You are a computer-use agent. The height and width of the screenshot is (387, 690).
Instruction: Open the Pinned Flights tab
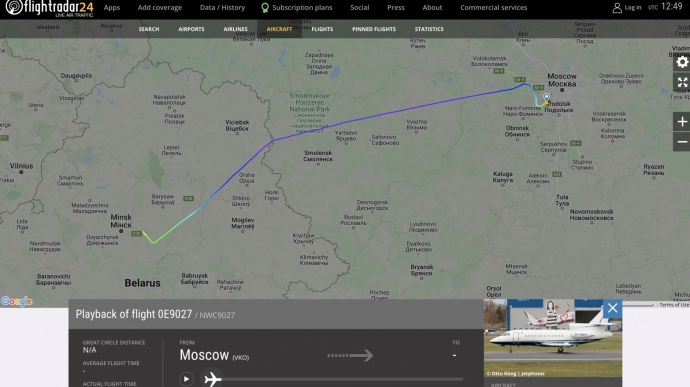pyautogui.click(x=374, y=29)
